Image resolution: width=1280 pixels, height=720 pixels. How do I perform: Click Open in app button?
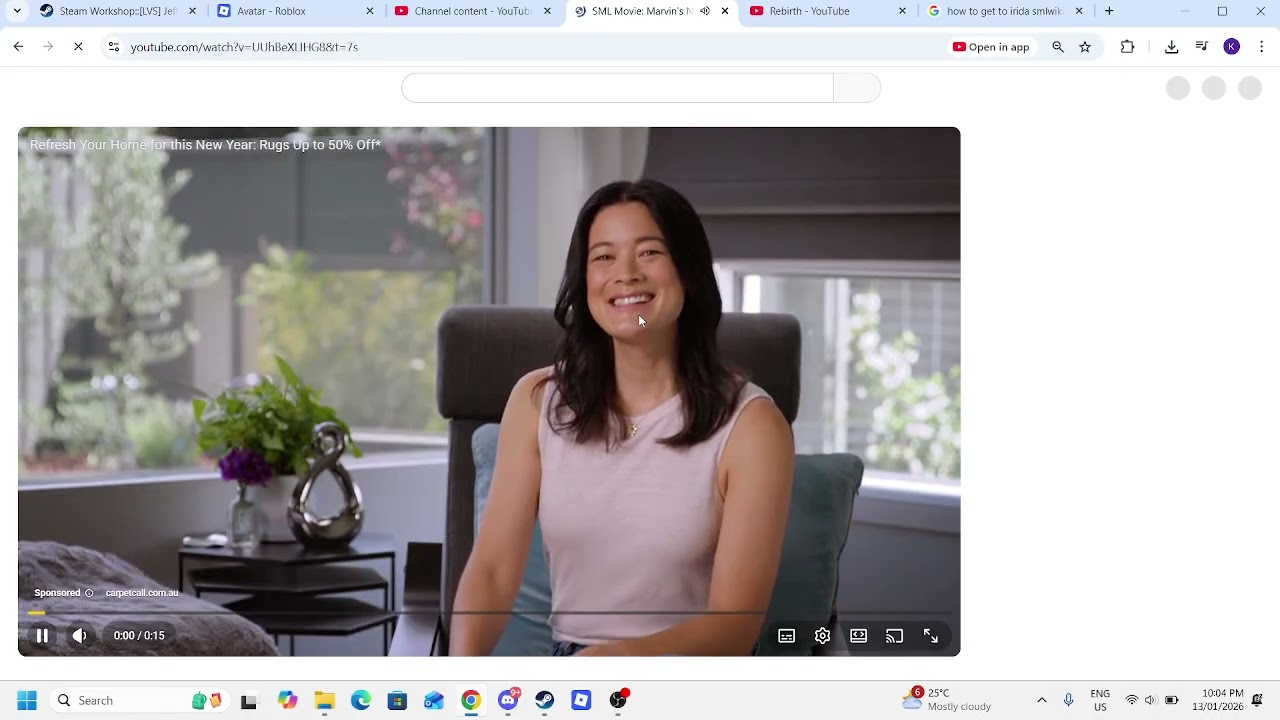point(991,47)
